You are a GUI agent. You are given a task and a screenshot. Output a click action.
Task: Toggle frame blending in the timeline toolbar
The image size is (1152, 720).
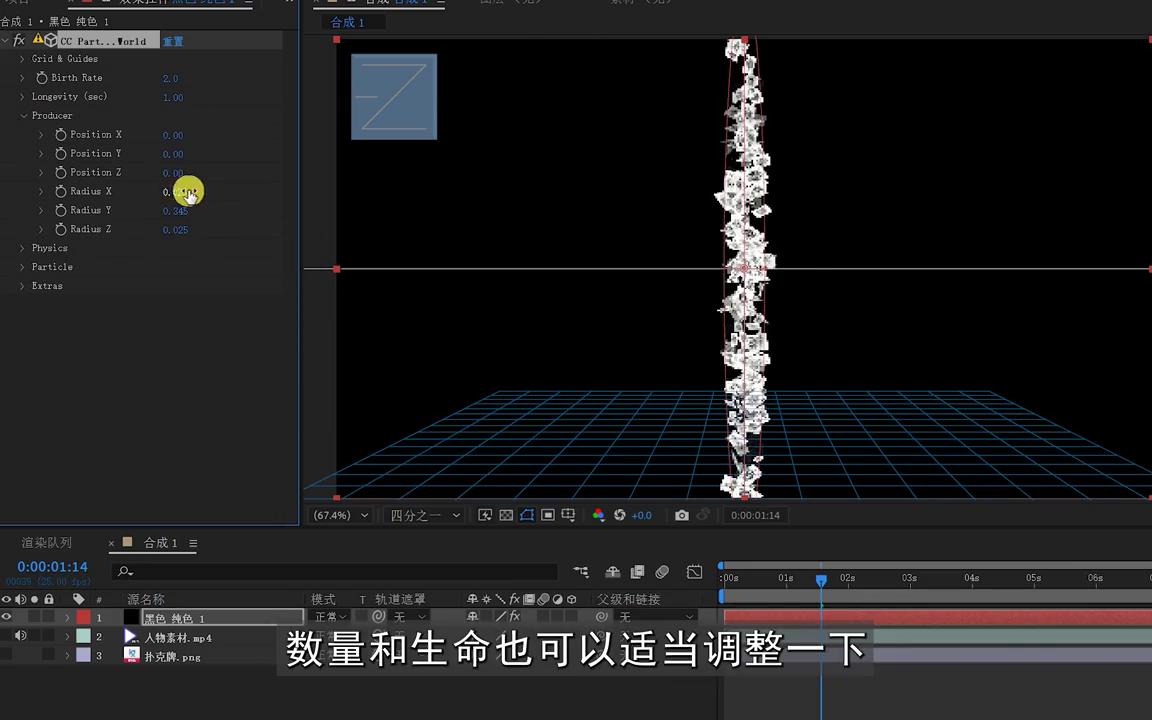click(x=637, y=572)
